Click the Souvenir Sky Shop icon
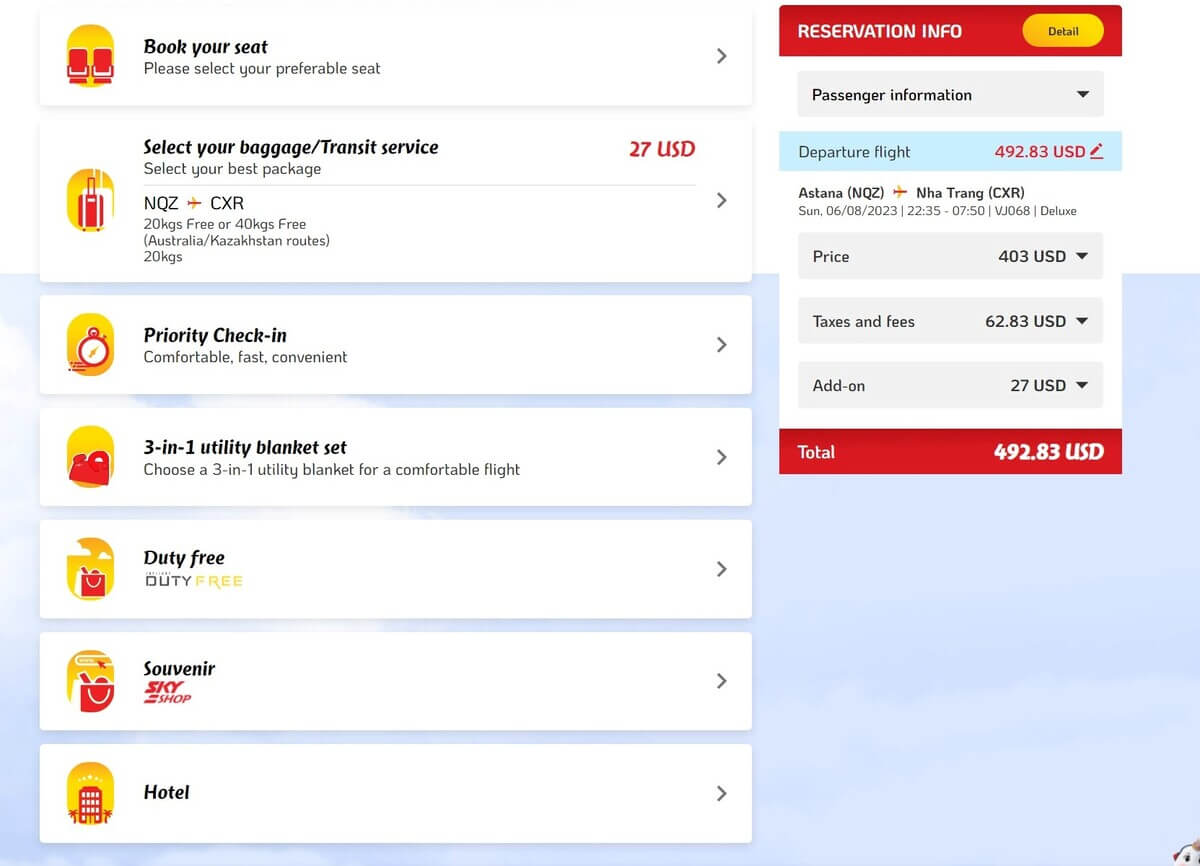This screenshot has width=1200, height=866. click(x=90, y=681)
